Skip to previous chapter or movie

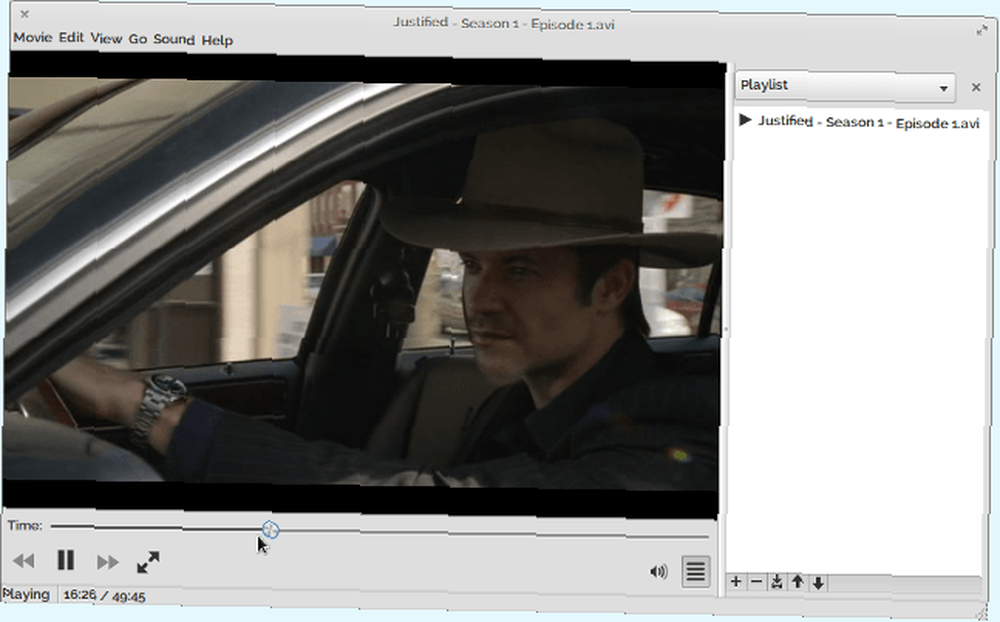click(24, 561)
